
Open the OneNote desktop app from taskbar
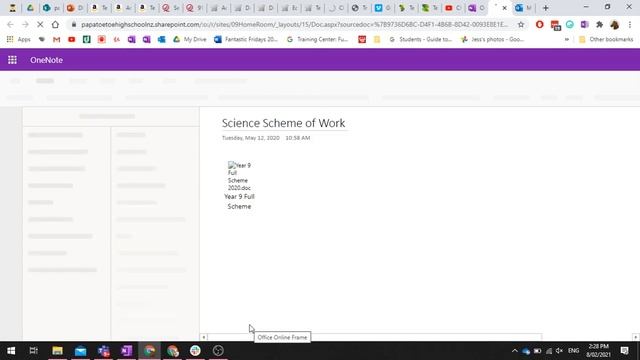pyautogui.click(x=127, y=351)
